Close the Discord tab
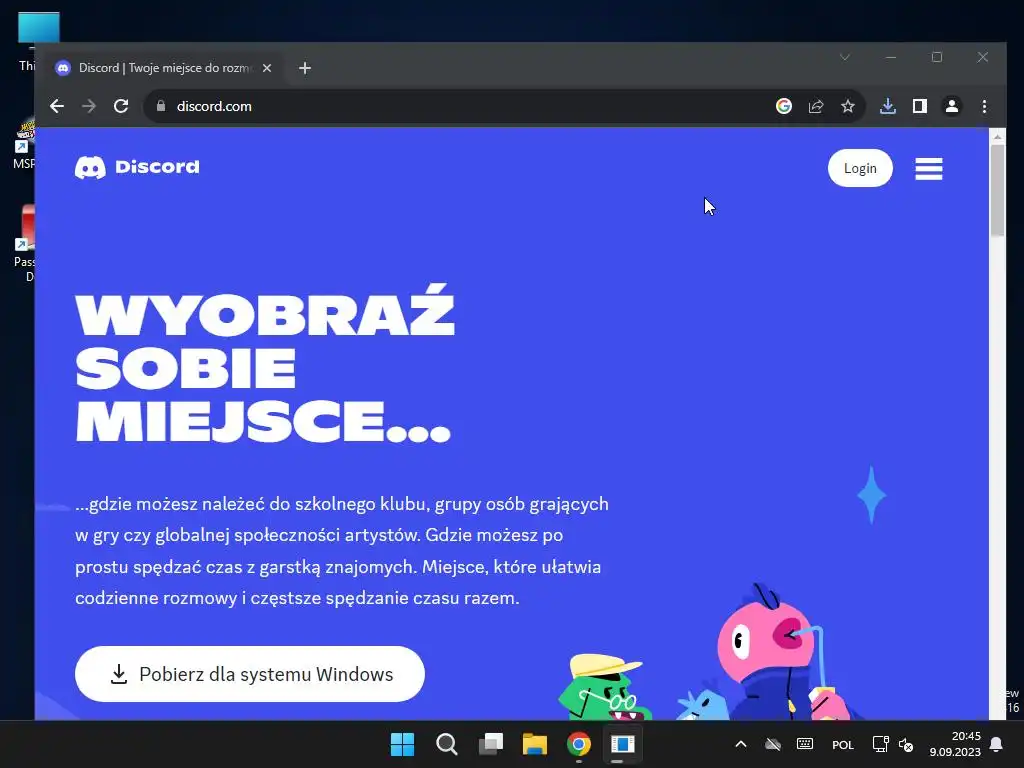Screen dimensions: 1024x768 click(266, 68)
